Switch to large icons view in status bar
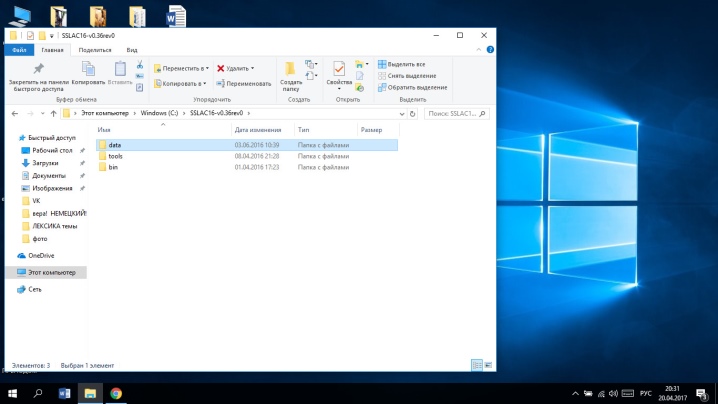 click(x=488, y=365)
